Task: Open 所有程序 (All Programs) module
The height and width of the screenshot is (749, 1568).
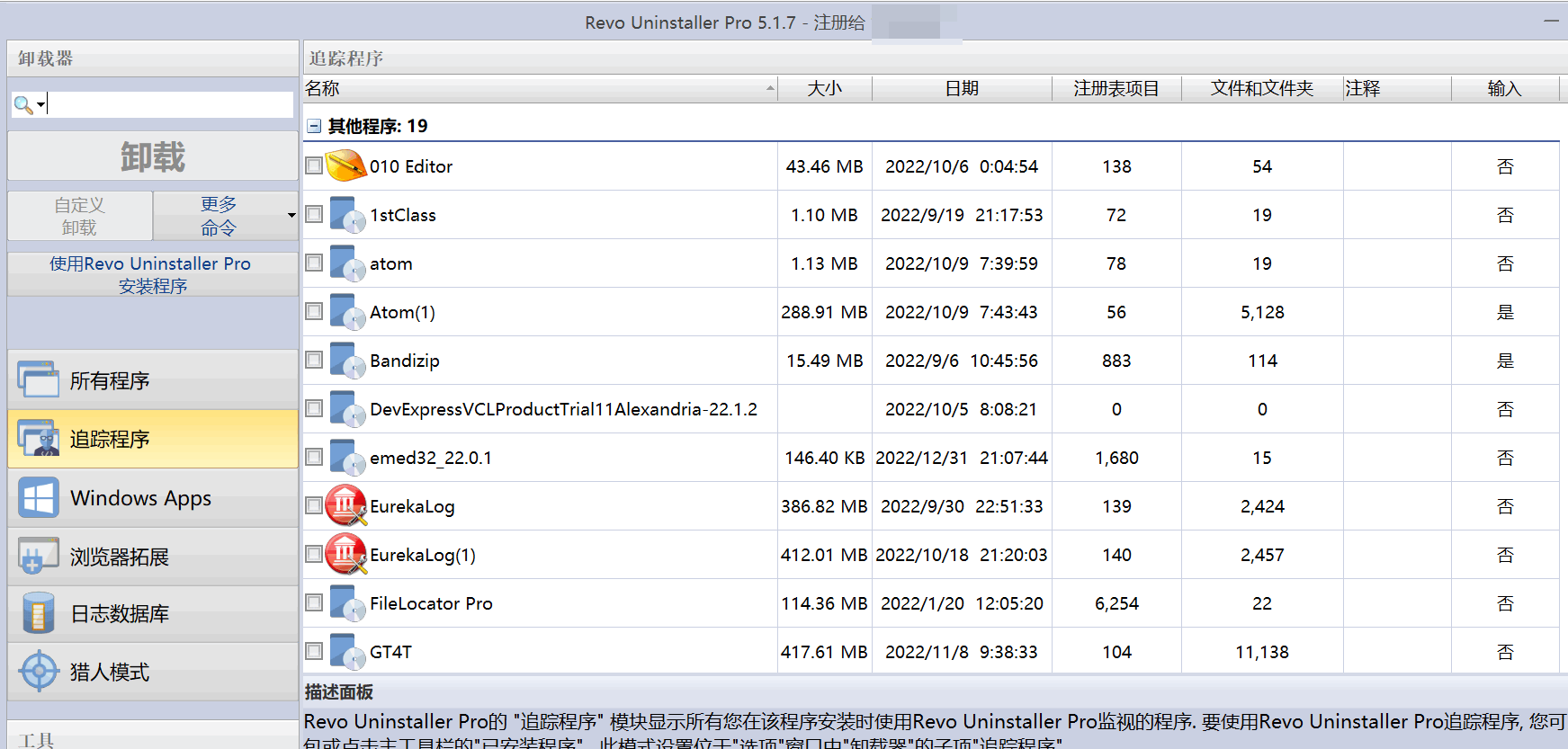Action: 153,380
